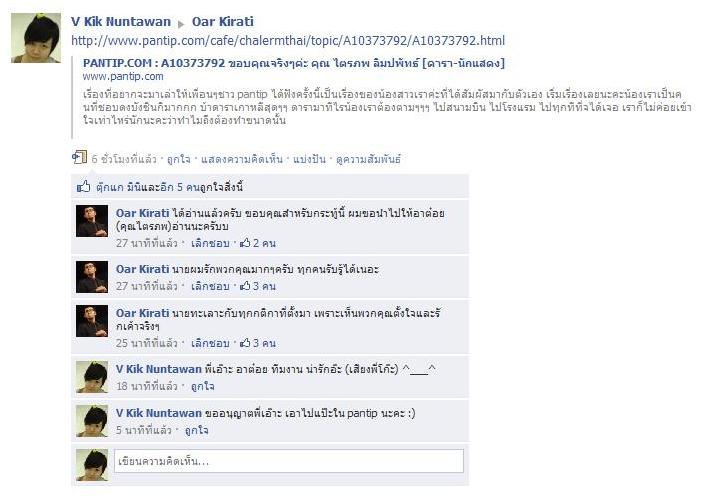The height and width of the screenshot is (499, 707).
Task: Like the 18-minute-old V Kik Nuntawan comment
Action: tap(202, 386)
